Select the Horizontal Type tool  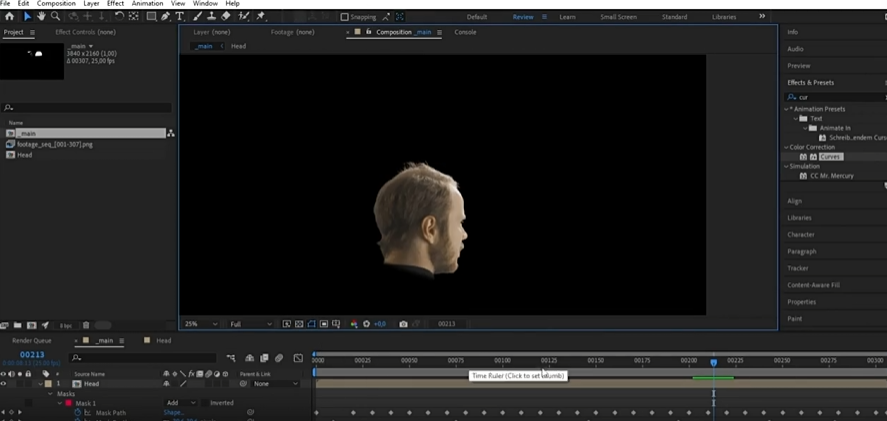(x=180, y=16)
